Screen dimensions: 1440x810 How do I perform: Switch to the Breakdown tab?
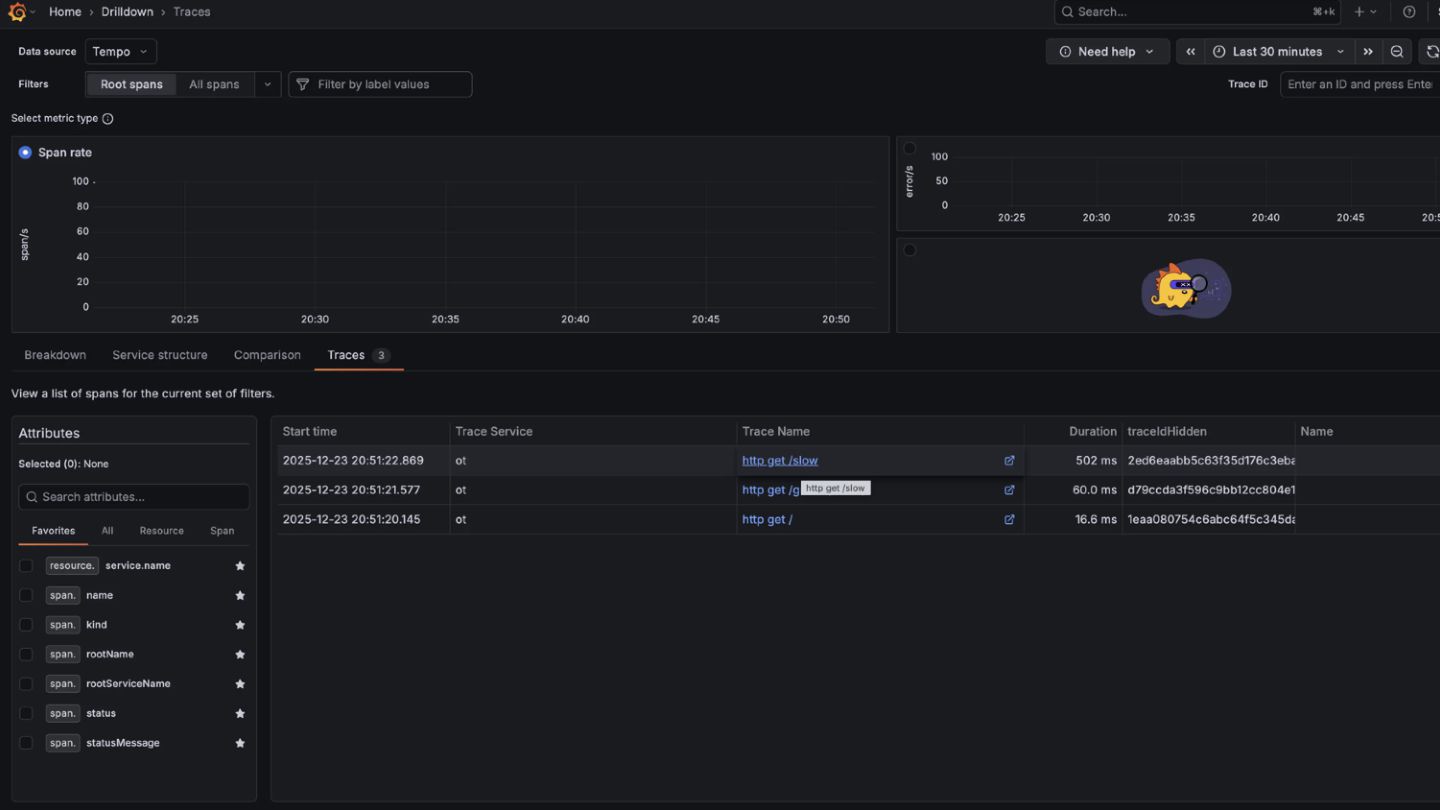click(x=55, y=355)
